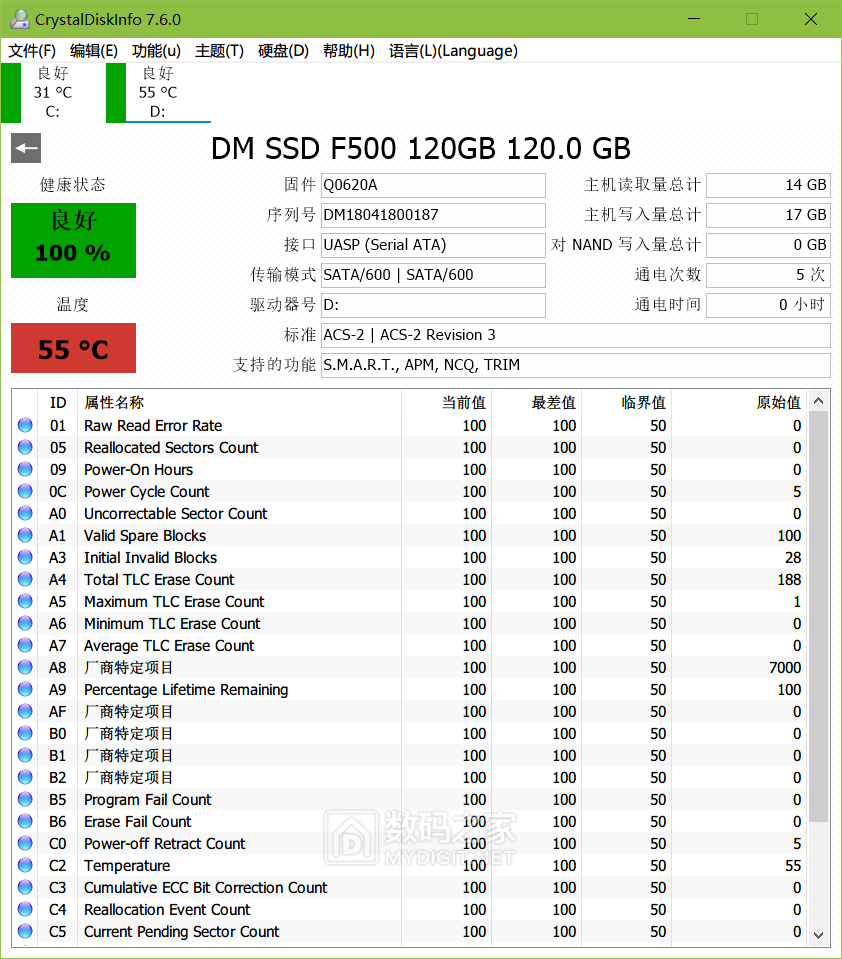
Task: Click NAND writes total value 0 GB
Action: [x=768, y=245]
